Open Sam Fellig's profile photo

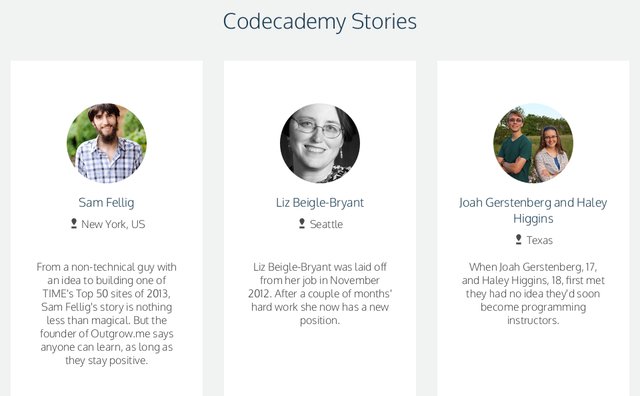[x=107, y=143]
